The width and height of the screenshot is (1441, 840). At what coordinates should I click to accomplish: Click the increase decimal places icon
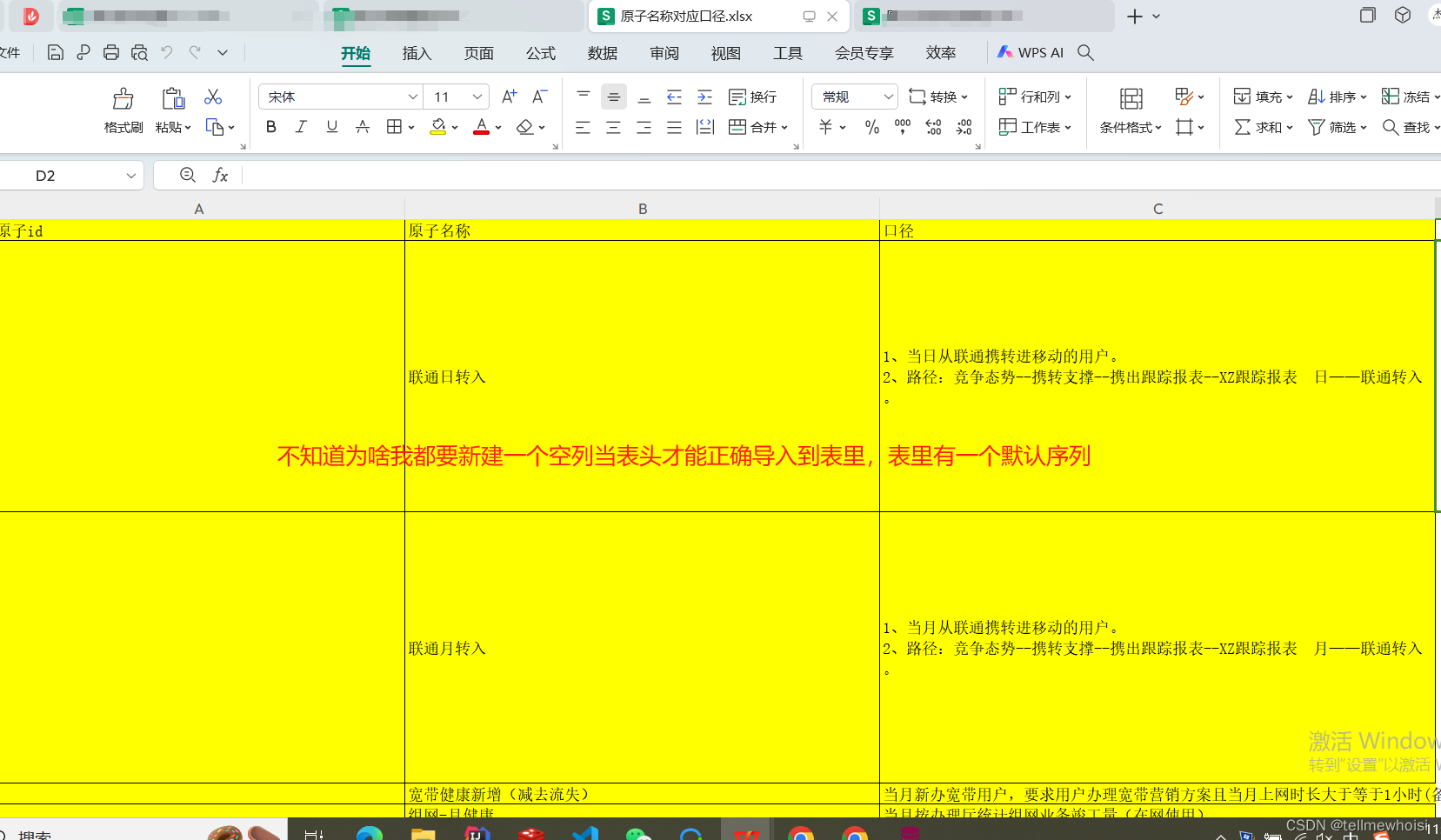pyautogui.click(x=933, y=127)
